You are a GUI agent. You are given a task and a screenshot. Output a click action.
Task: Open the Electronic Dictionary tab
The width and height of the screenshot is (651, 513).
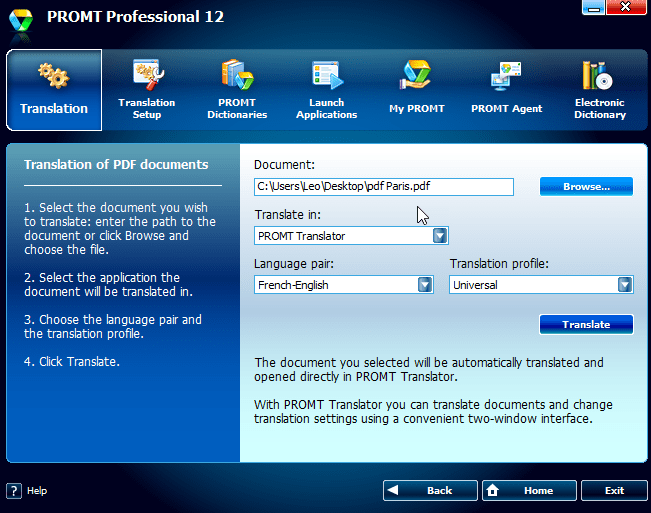(x=600, y=90)
